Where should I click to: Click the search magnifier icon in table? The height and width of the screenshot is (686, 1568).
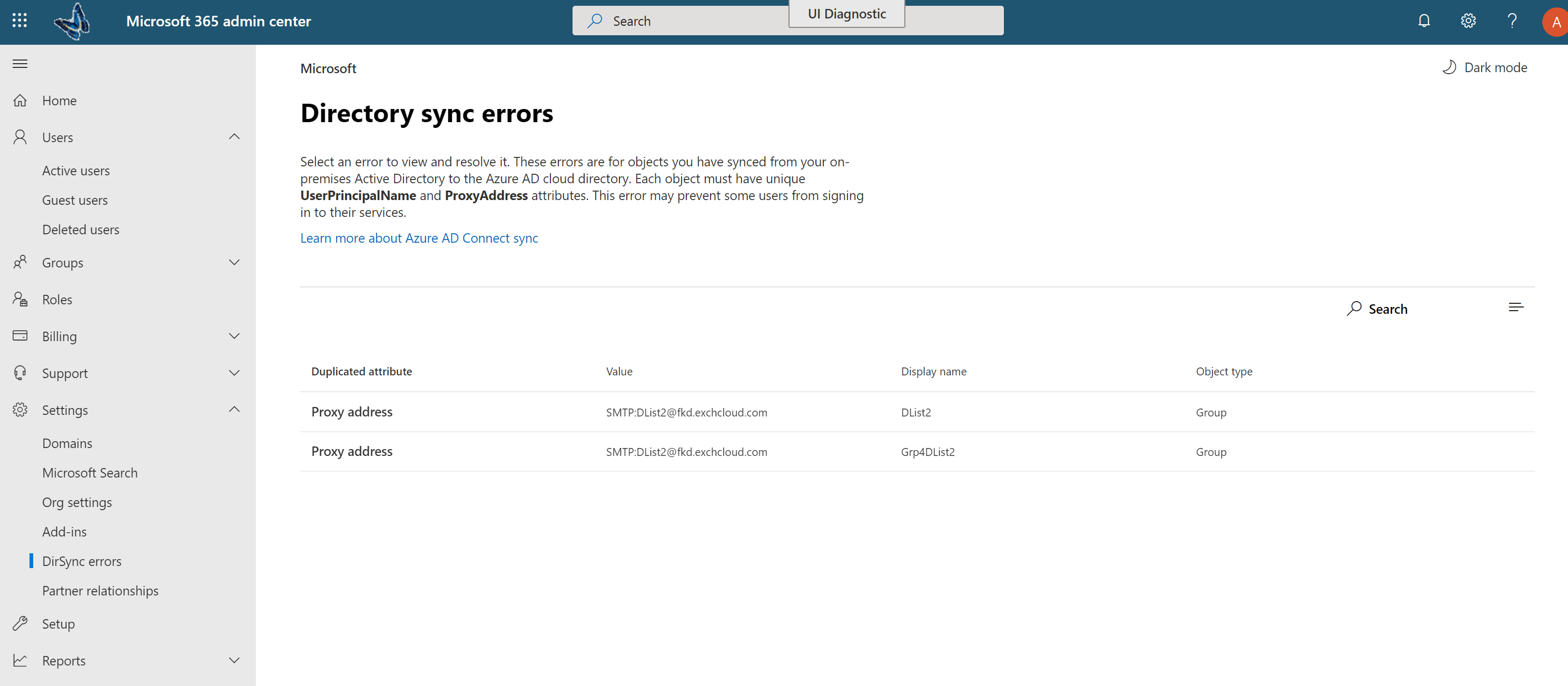[1354, 307]
